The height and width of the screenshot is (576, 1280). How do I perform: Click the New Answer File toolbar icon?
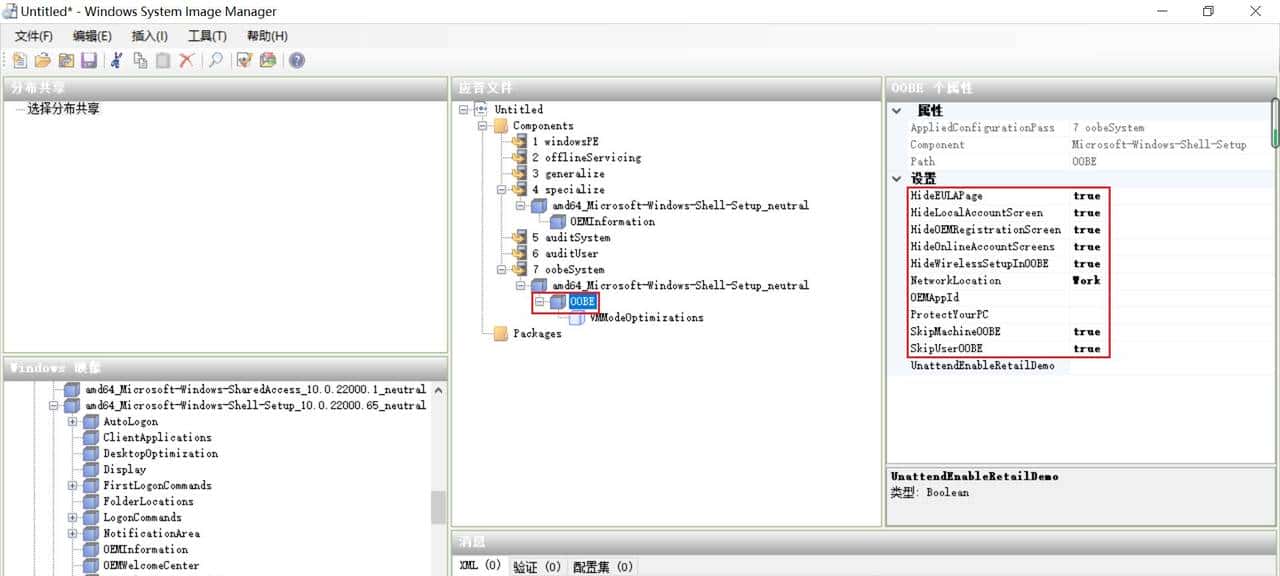20,60
